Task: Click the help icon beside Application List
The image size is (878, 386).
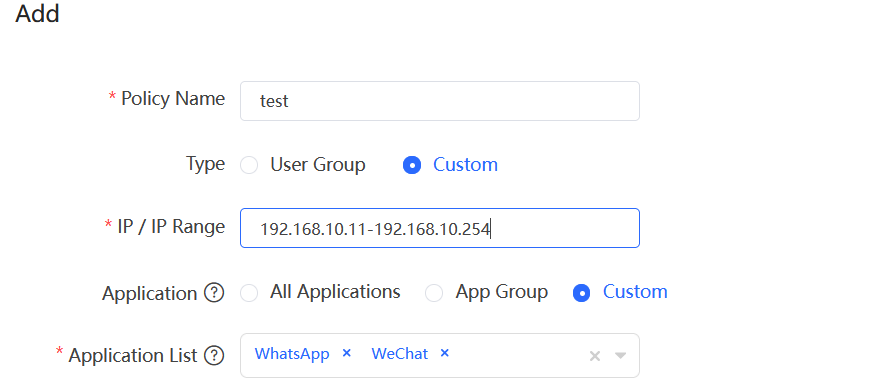Action: [x=214, y=355]
